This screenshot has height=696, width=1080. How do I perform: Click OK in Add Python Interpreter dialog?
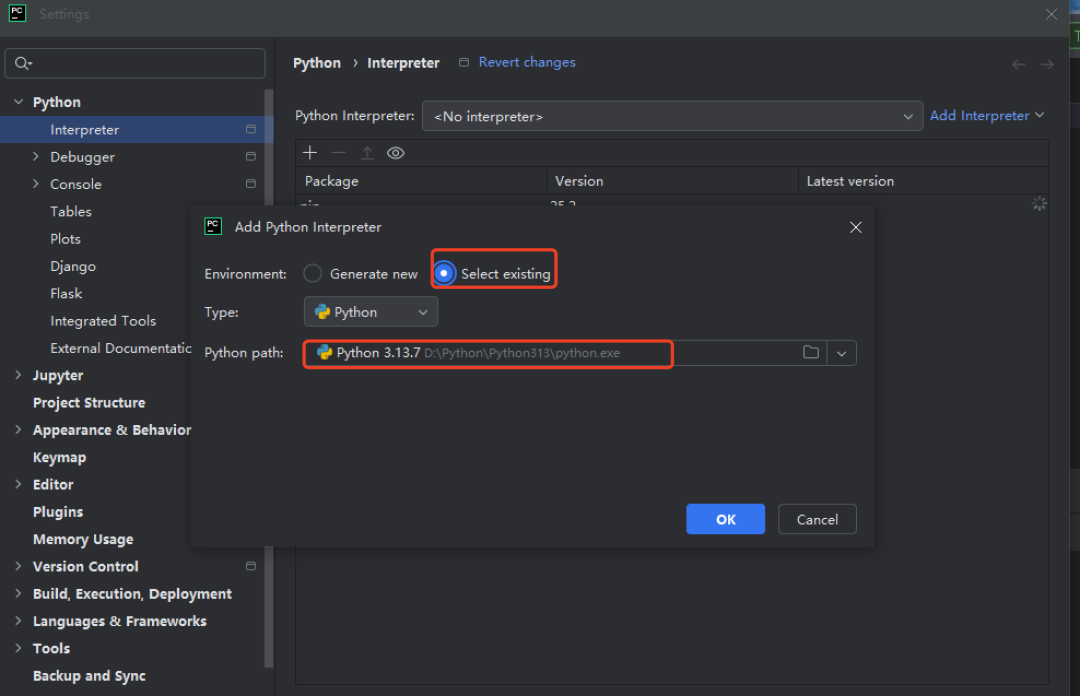pyautogui.click(x=725, y=519)
